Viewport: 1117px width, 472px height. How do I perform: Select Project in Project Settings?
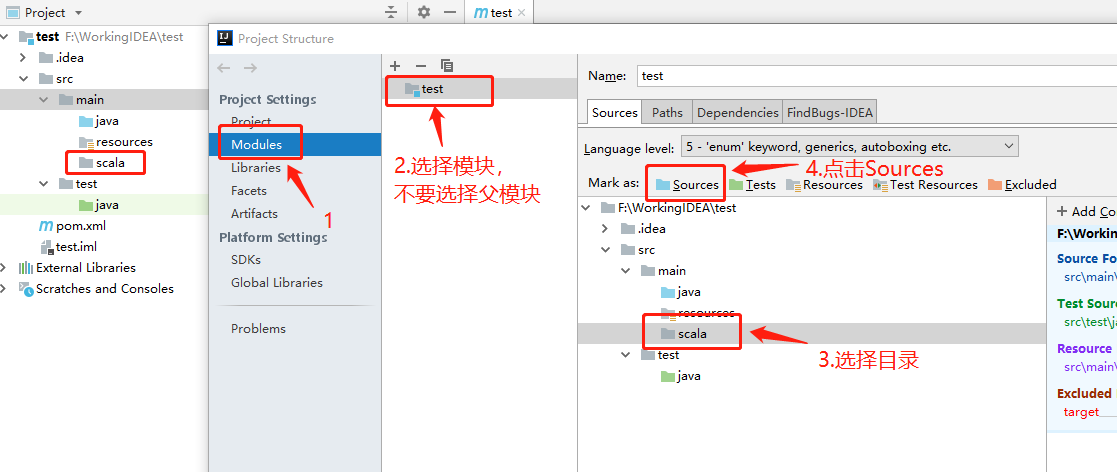[x=251, y=122]
